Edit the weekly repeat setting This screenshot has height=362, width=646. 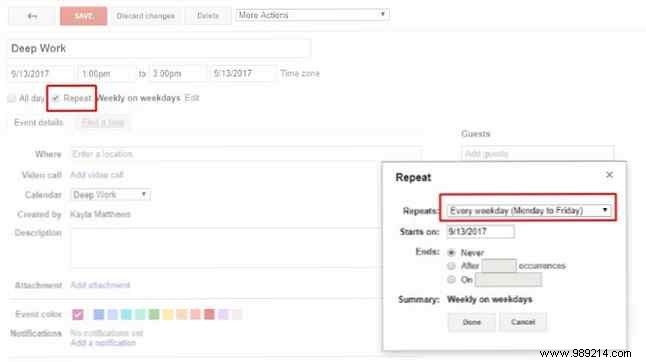[x=192, y=98]
